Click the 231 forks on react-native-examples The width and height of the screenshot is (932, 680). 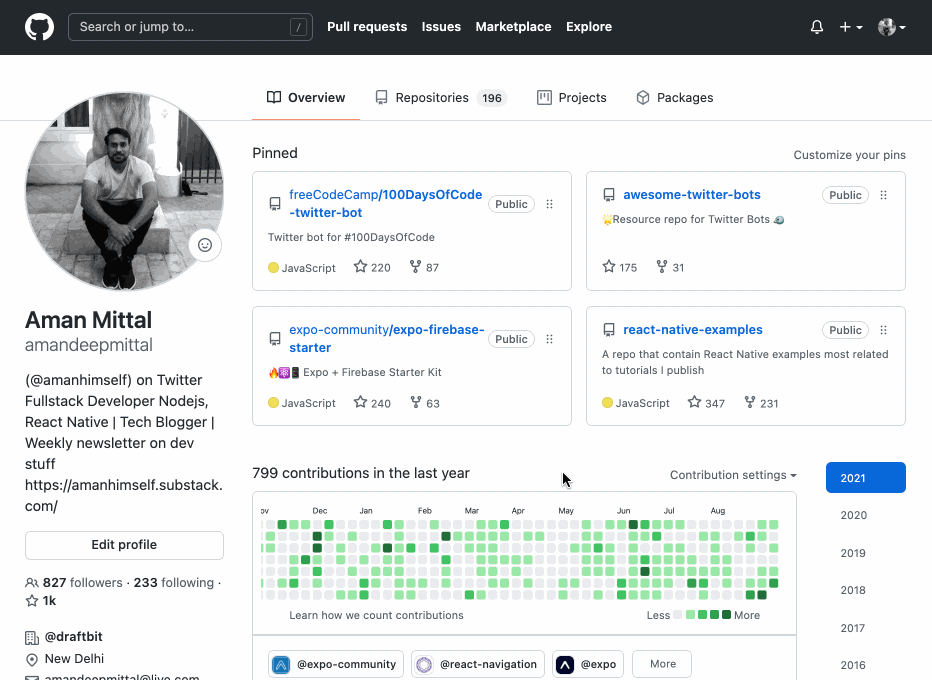coord(761,403)
